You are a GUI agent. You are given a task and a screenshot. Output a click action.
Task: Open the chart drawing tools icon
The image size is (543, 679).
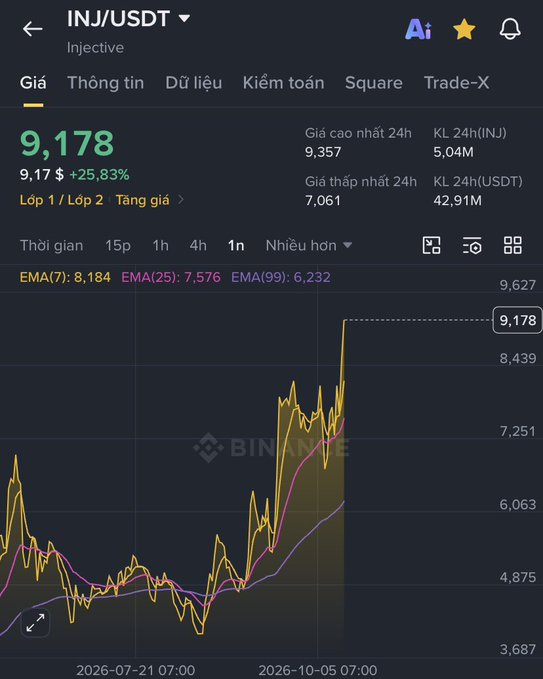tap(431, 245)
